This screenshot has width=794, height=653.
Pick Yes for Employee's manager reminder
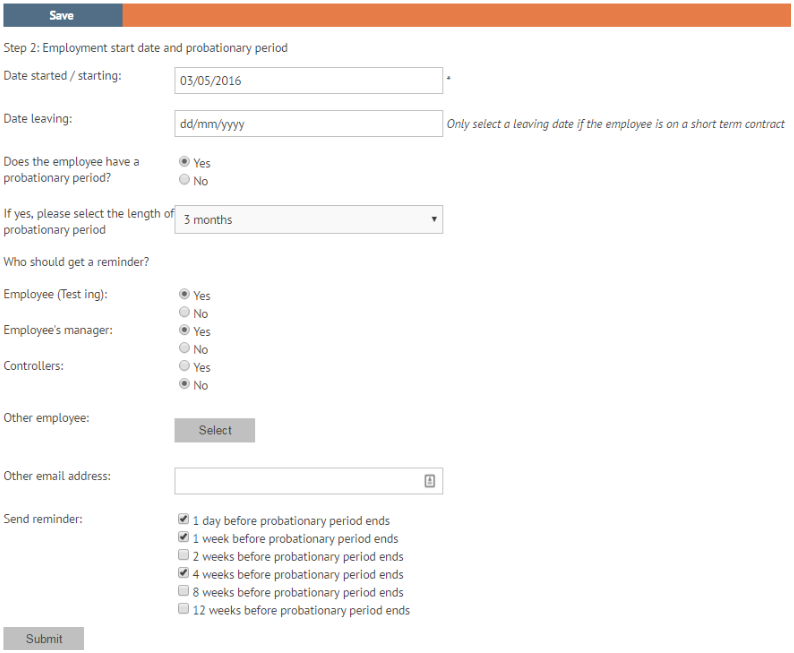(184, 330)
